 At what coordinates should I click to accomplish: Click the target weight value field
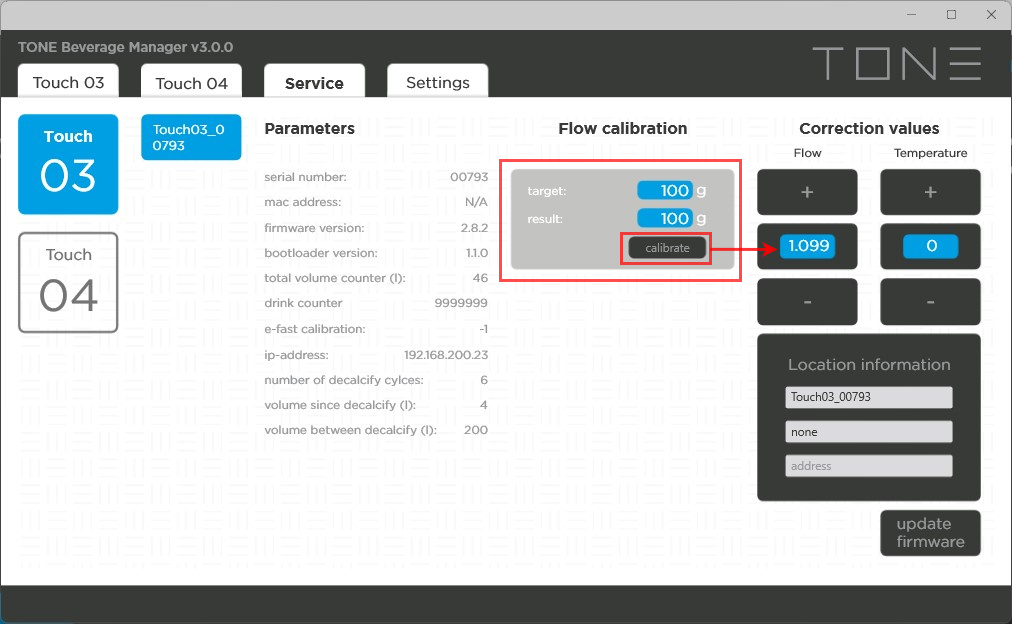(x=665, y=190)
